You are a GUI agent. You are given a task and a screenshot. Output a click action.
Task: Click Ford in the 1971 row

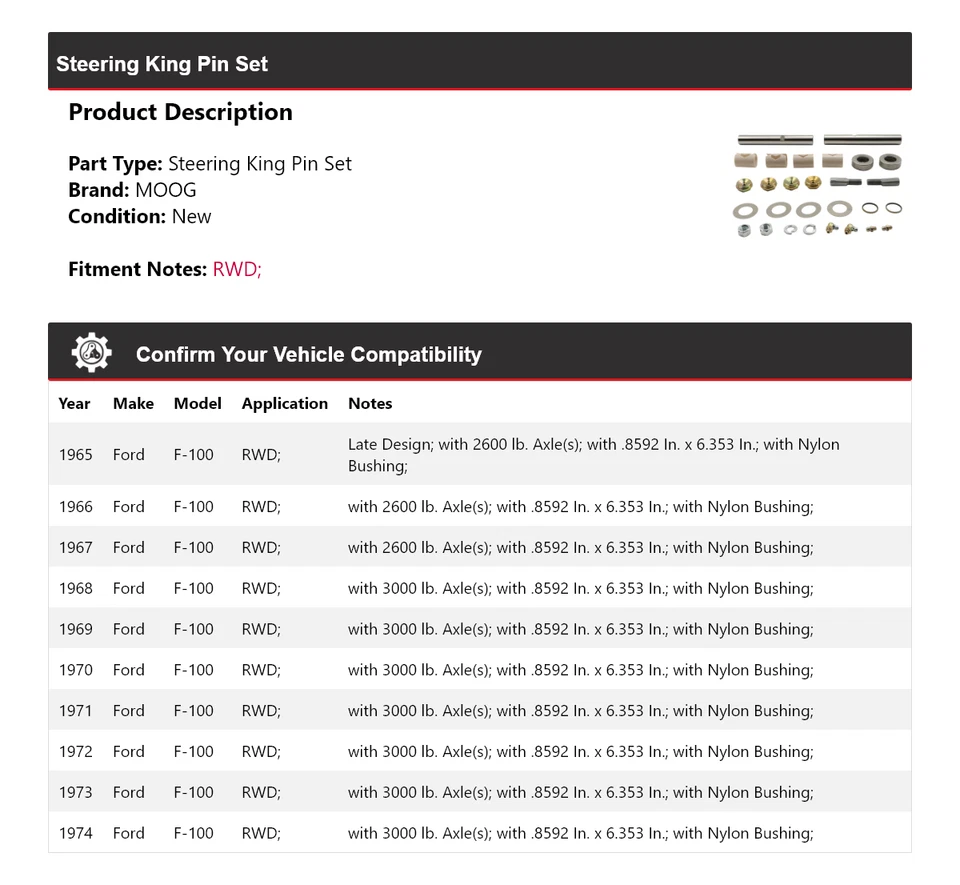coord(128,712)
